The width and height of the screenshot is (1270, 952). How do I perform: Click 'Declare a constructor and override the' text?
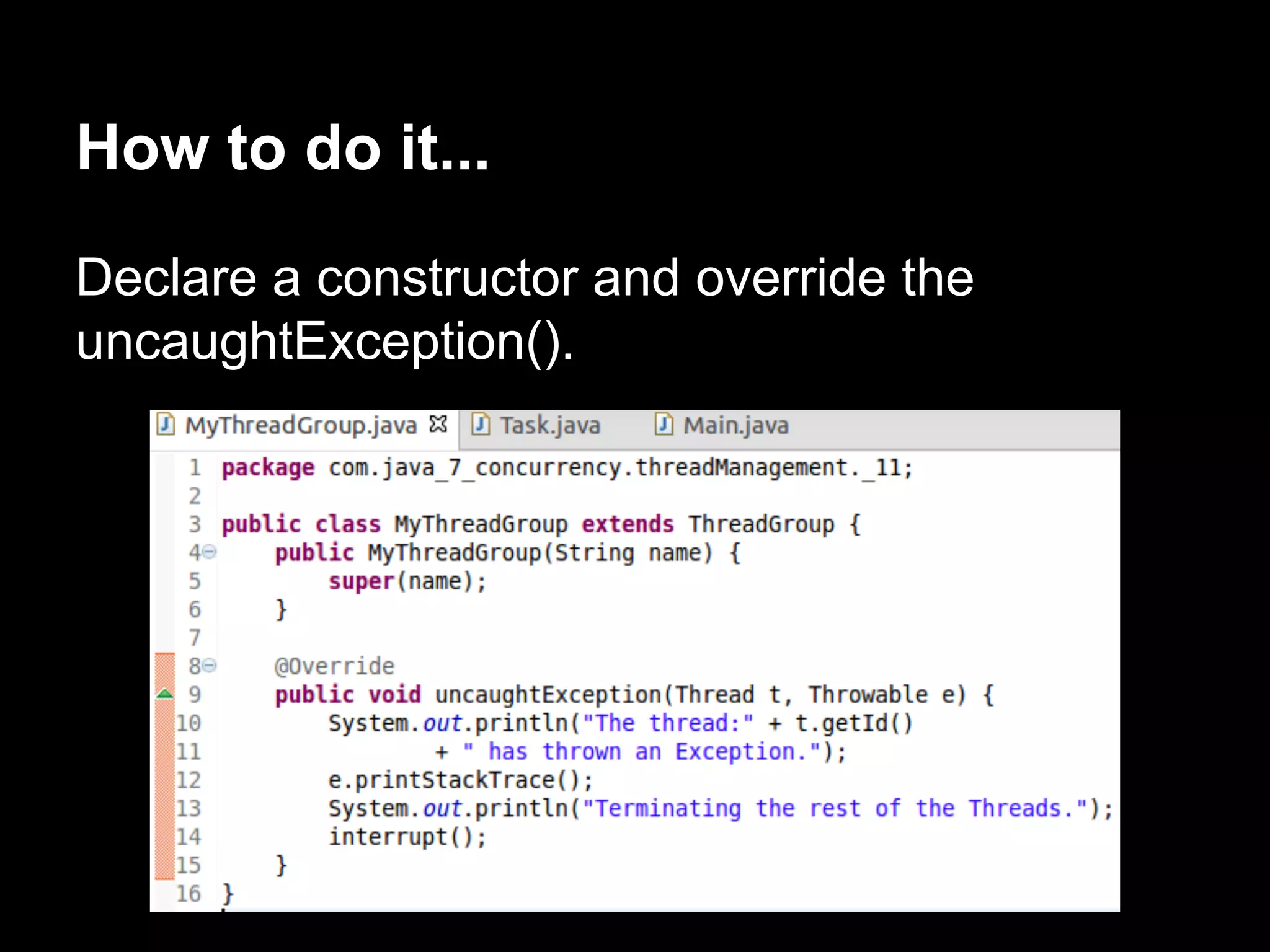tap(525, 278)
